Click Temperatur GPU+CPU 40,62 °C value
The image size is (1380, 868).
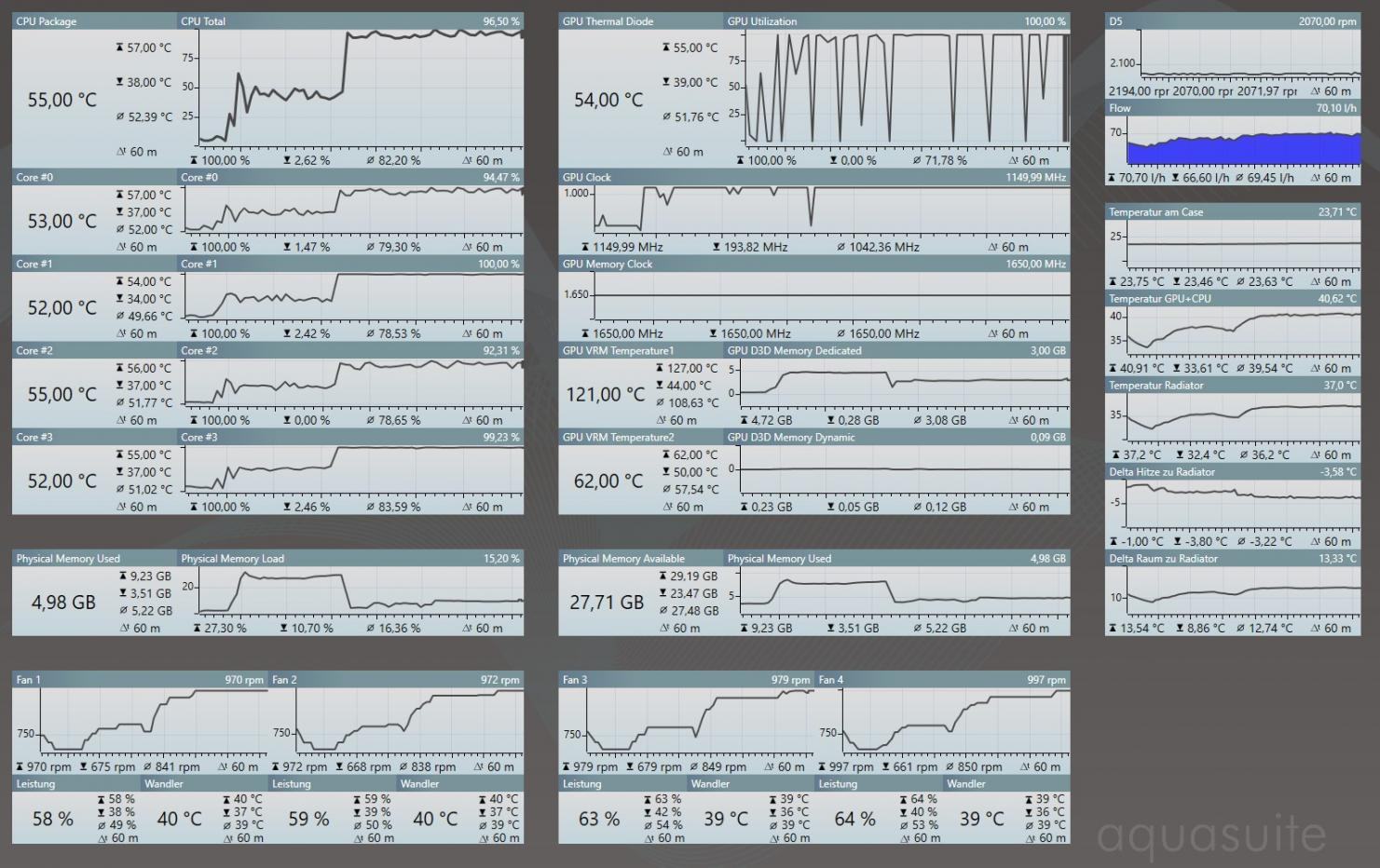(1337, 299)
